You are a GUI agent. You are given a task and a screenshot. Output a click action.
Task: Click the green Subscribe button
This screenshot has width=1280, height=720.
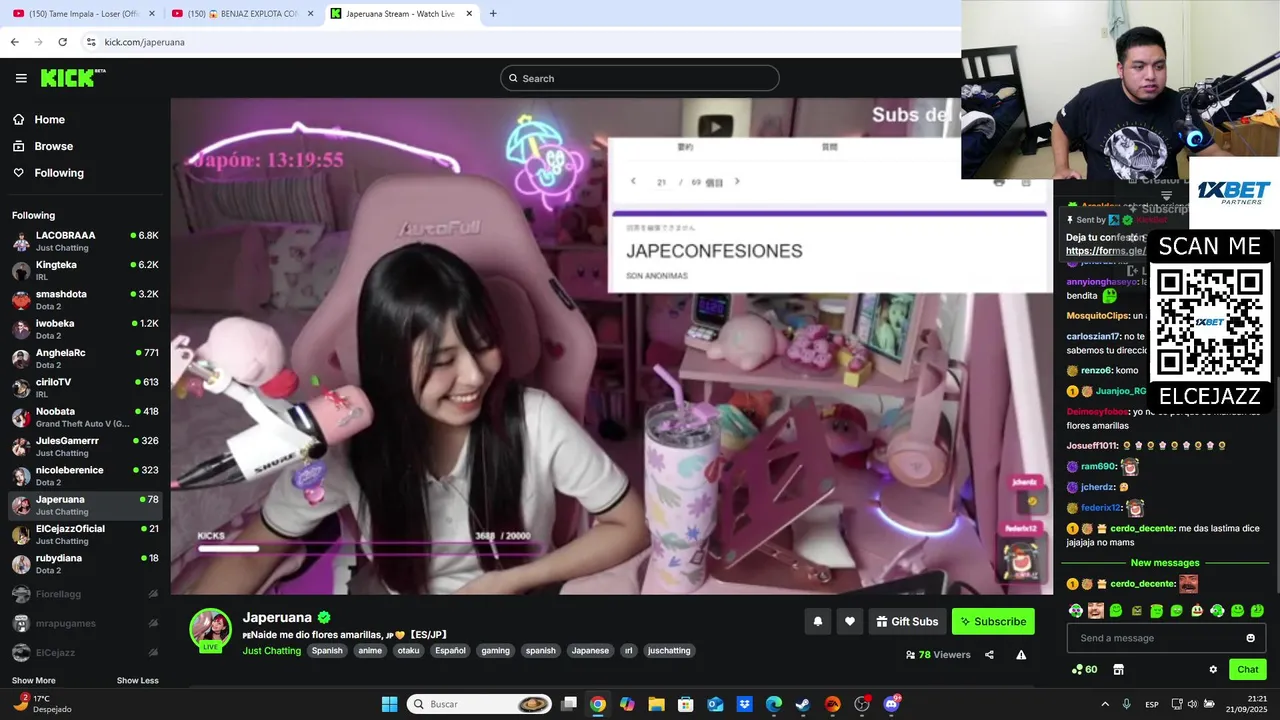(x=993, y=621)
